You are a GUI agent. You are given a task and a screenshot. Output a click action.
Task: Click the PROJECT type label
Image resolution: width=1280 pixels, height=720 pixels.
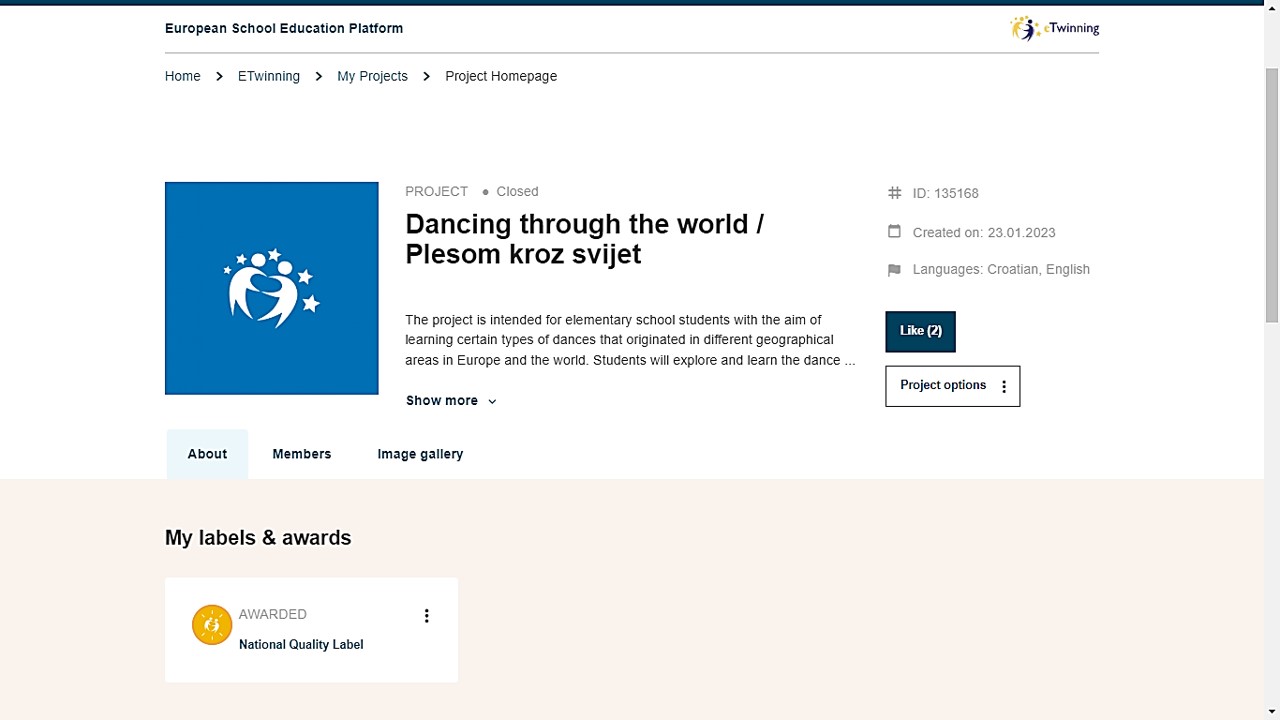coord(436,191)
